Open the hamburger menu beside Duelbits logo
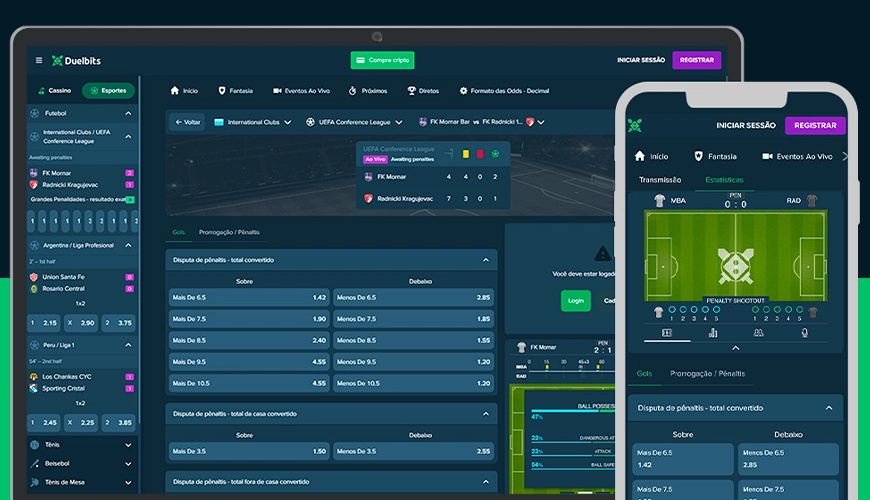The width and height of the screenshot is (870, 500). pyautogui.click(x=39, y=60)
